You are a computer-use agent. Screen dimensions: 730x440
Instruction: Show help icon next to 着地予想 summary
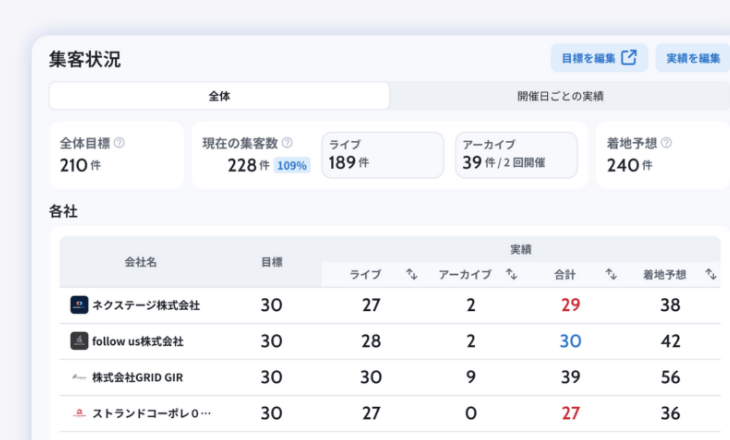click(x=666, y=142)
